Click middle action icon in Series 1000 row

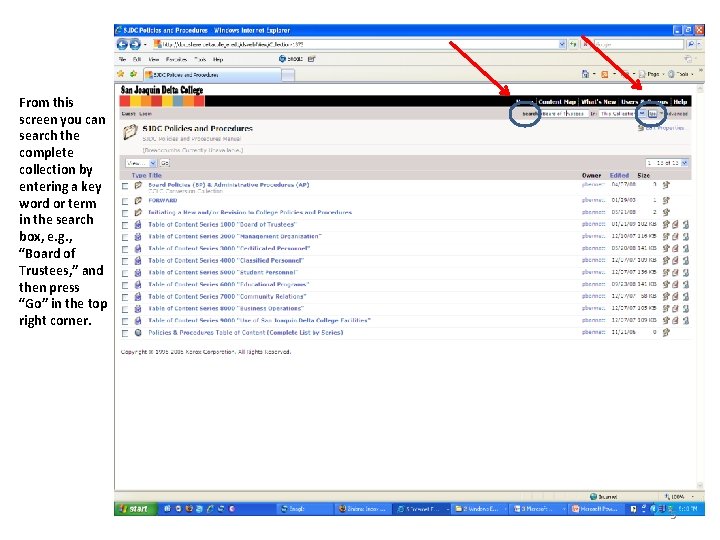pos(675,224)
